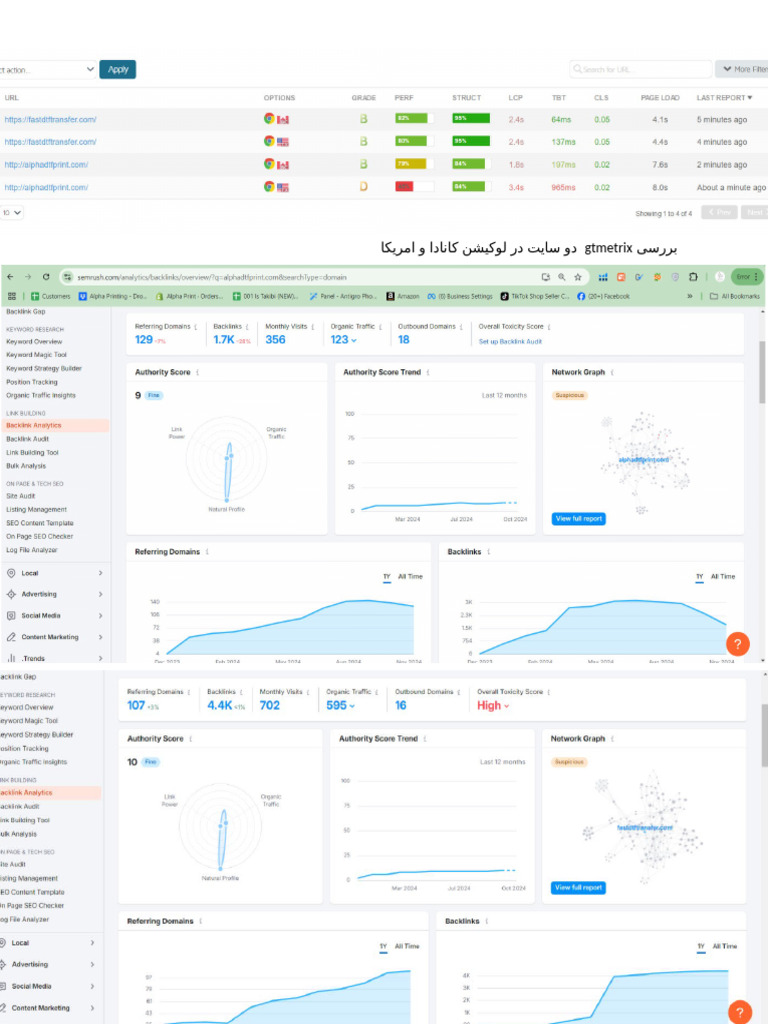Click the Apply button
Image resolution: width=768 pixels, height=1024 pixels.
118,69
